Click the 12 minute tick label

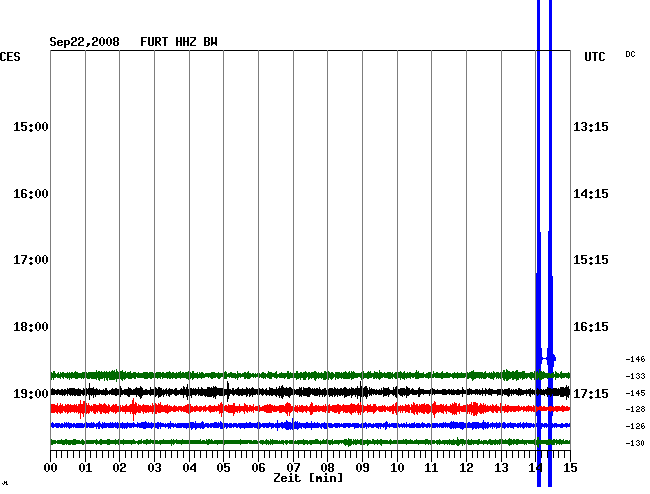pos(466,467)
